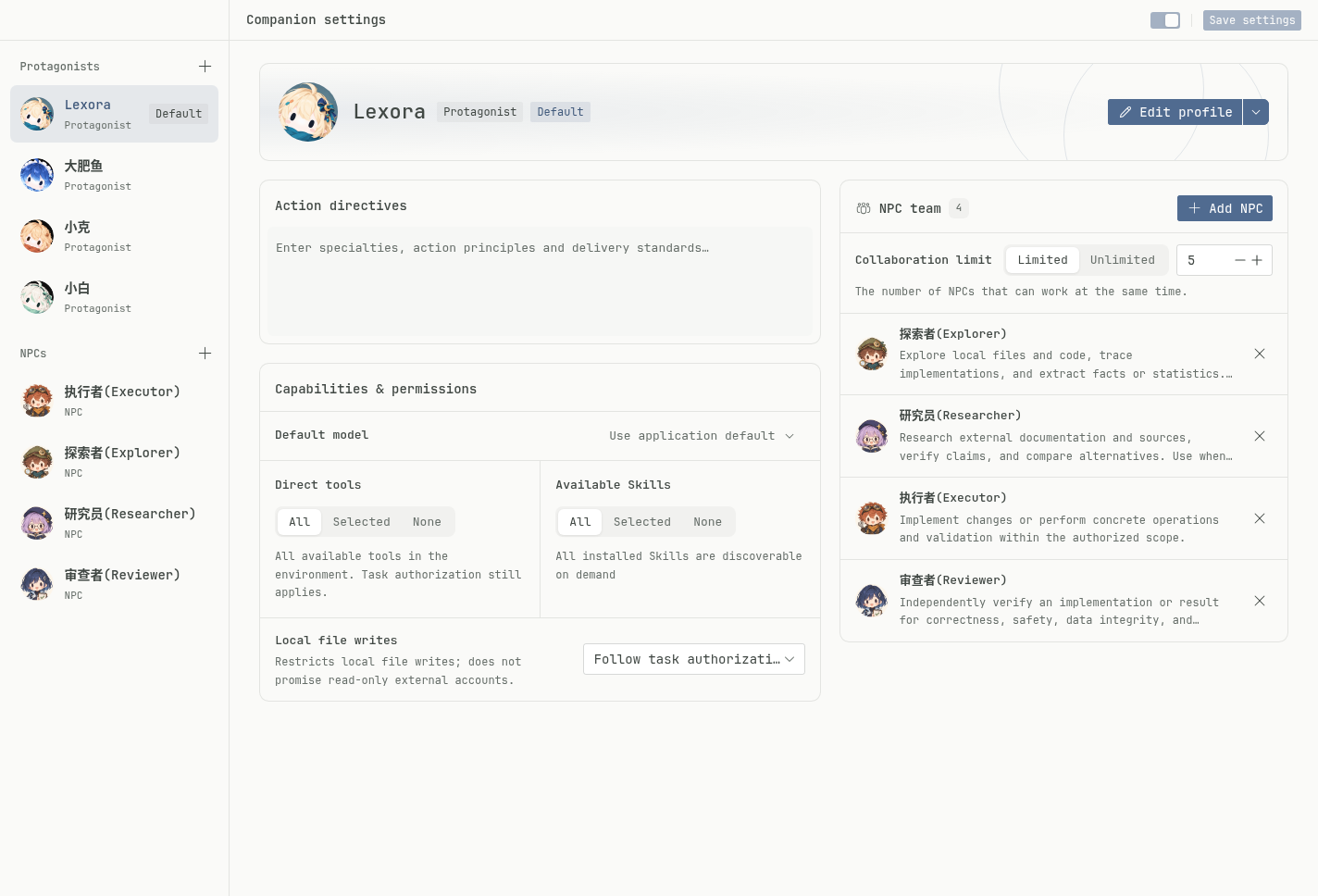Open 研究员(Researcher) NPC in sidebar
The image size is (1318, 896).
tap(114, 523)
